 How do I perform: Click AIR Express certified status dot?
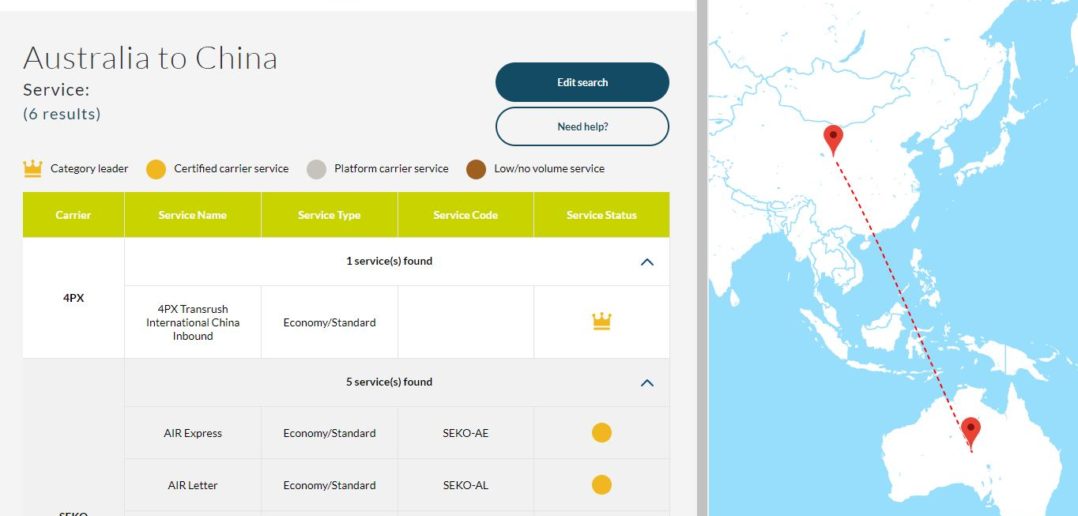(x=601, y=433)
